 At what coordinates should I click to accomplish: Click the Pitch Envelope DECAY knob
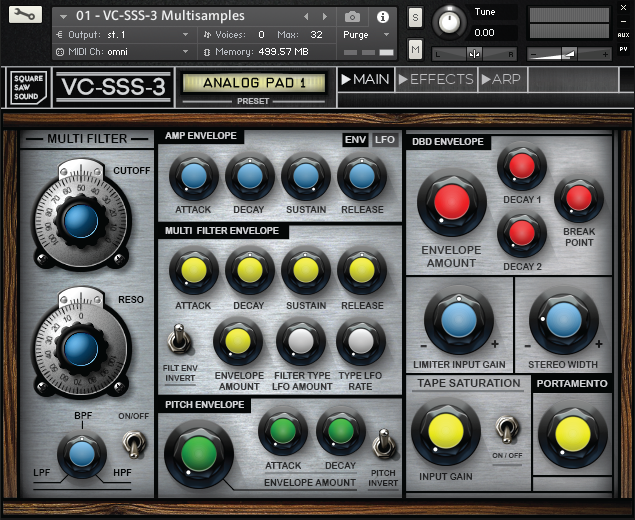[341, 431]
